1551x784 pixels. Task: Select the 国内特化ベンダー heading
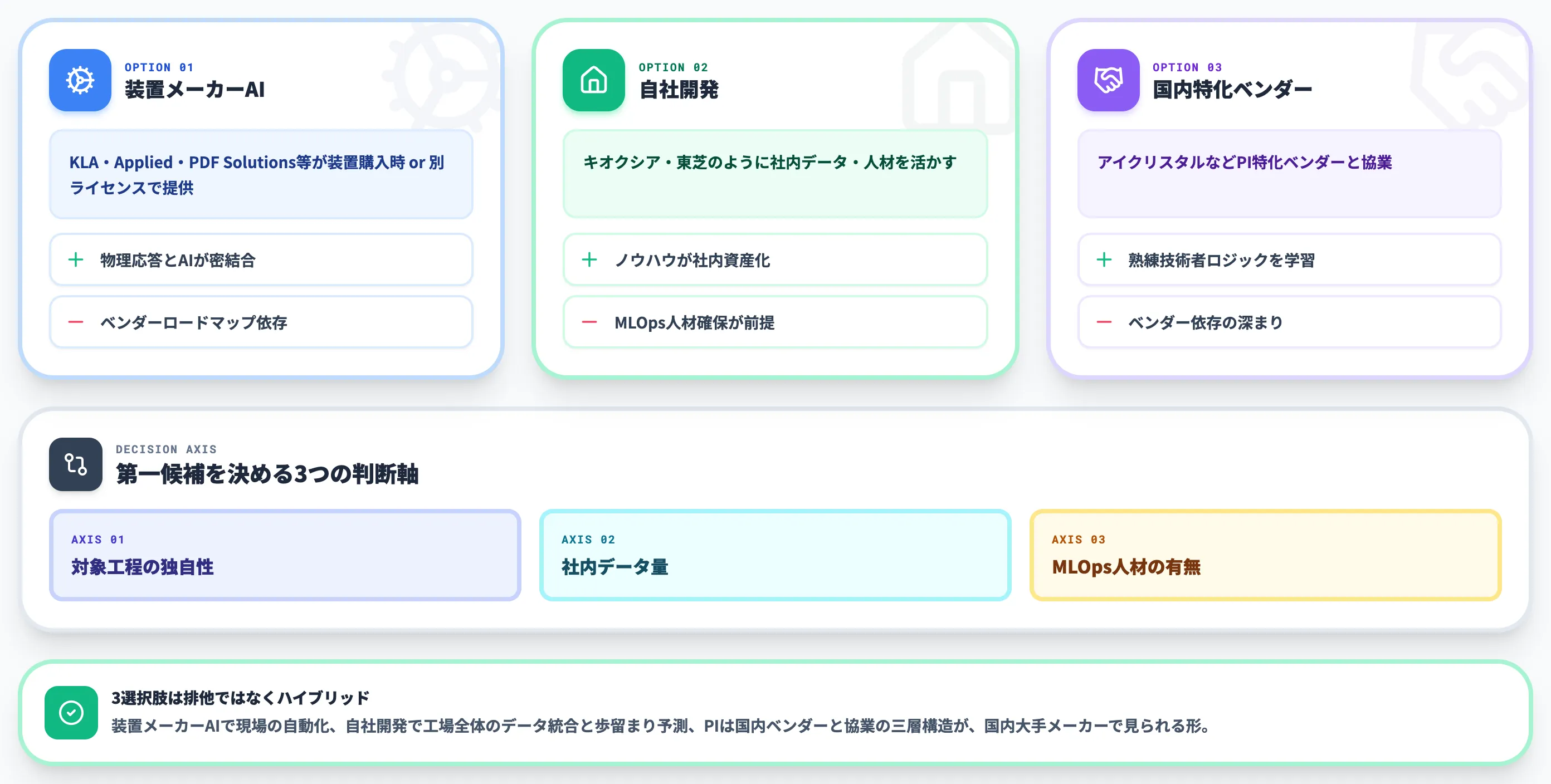pyautogui.click(x=1232, y=90)
